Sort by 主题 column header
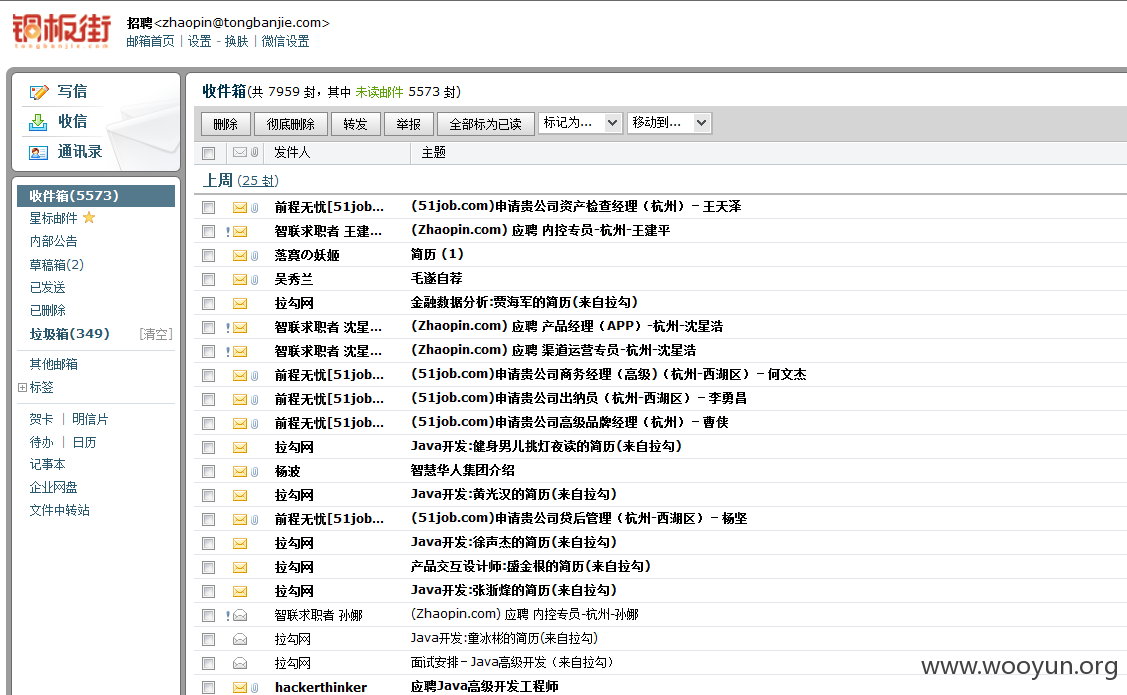The image size is (1127, 695). click(433, 152)
